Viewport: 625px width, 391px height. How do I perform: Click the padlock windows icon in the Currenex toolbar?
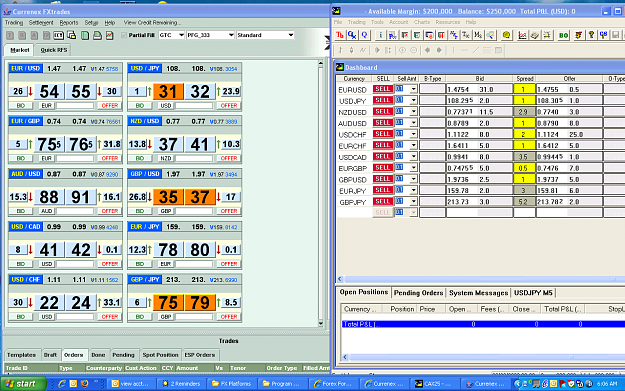click(x=72, y=35)
